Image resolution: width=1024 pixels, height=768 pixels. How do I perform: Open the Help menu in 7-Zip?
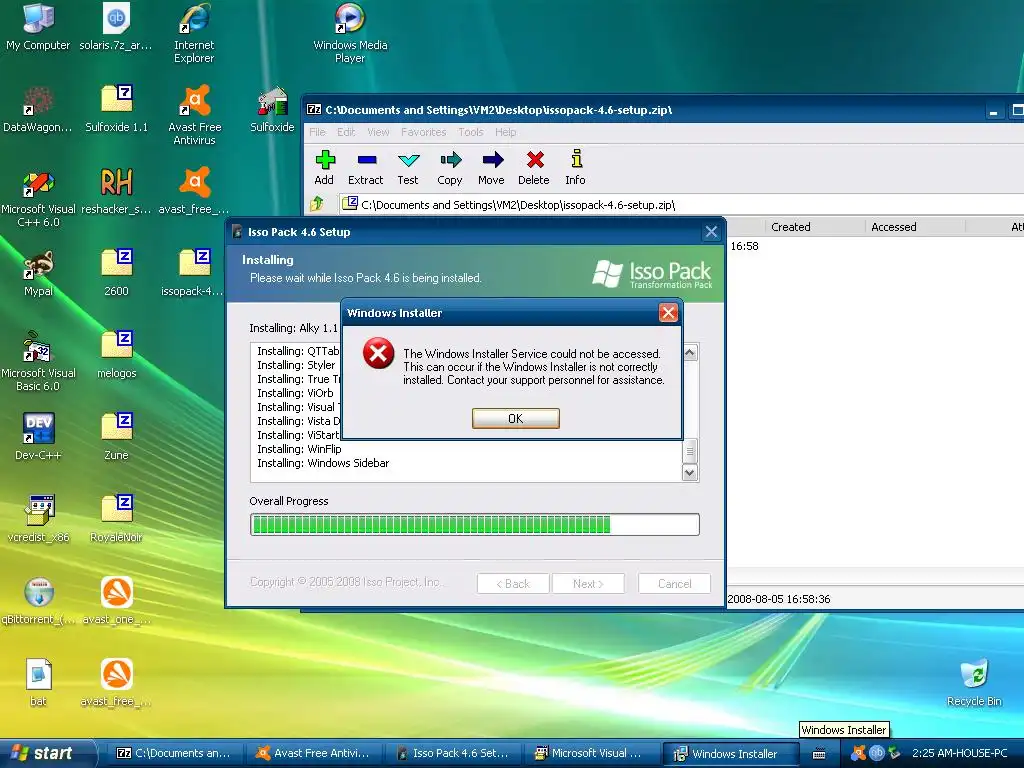(x=505, y=132)
